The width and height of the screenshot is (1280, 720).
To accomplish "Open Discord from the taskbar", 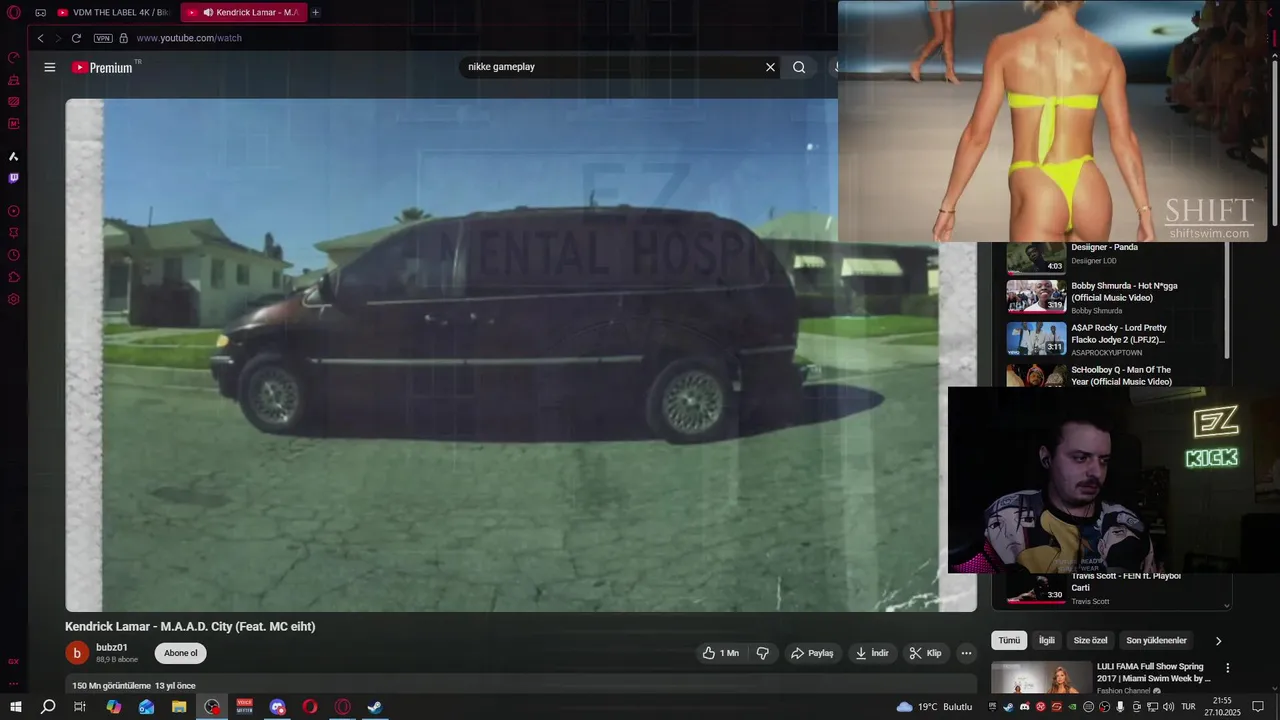I will tap(277, 707).
